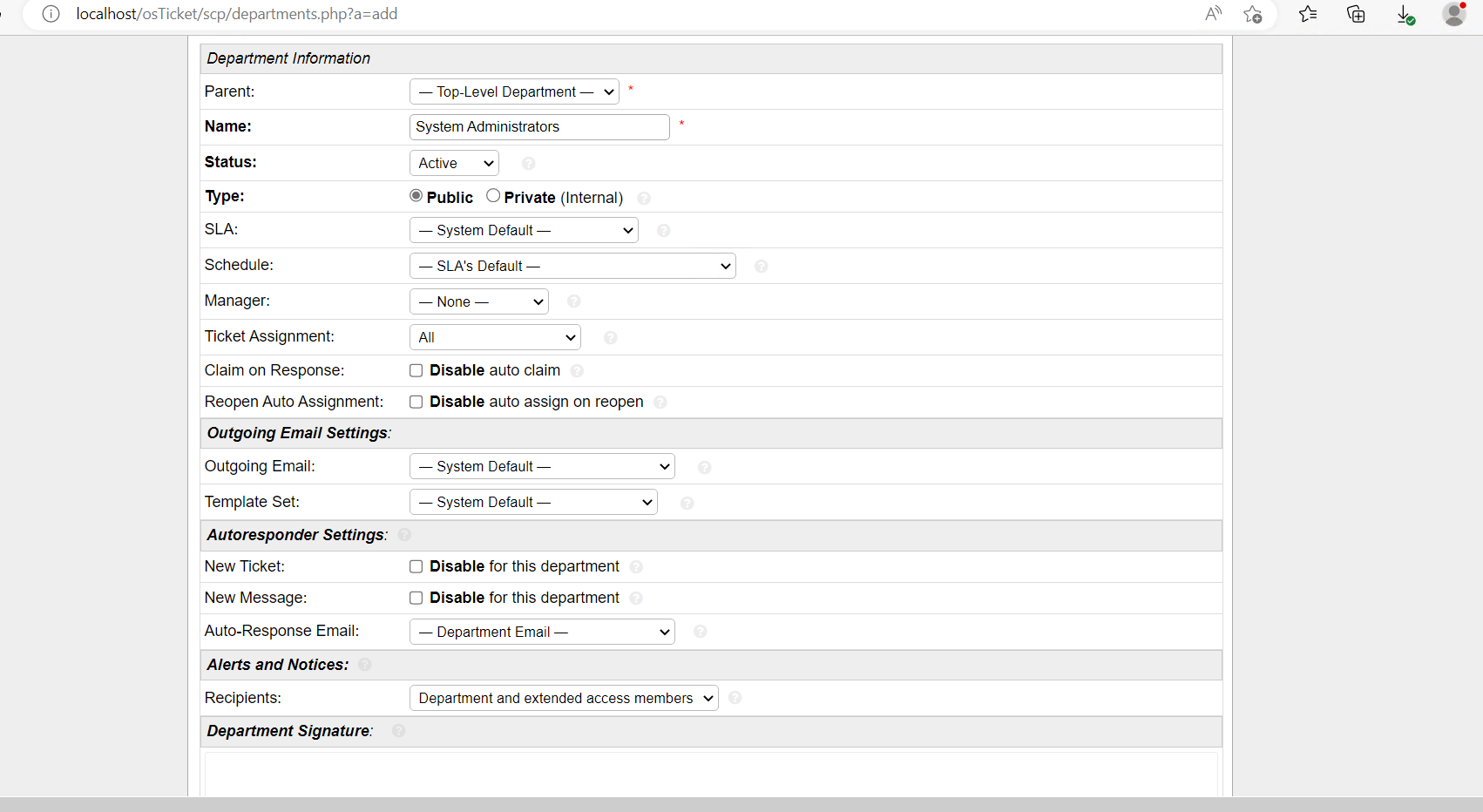The width and height of the screenshot is (1483, 812).
Task: Click help icon beside Outgoing Email dropdown
Action: point(704,467)
